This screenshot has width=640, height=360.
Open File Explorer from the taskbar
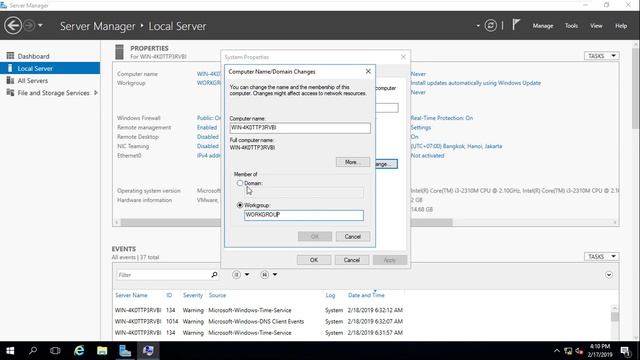pos(102,351)
